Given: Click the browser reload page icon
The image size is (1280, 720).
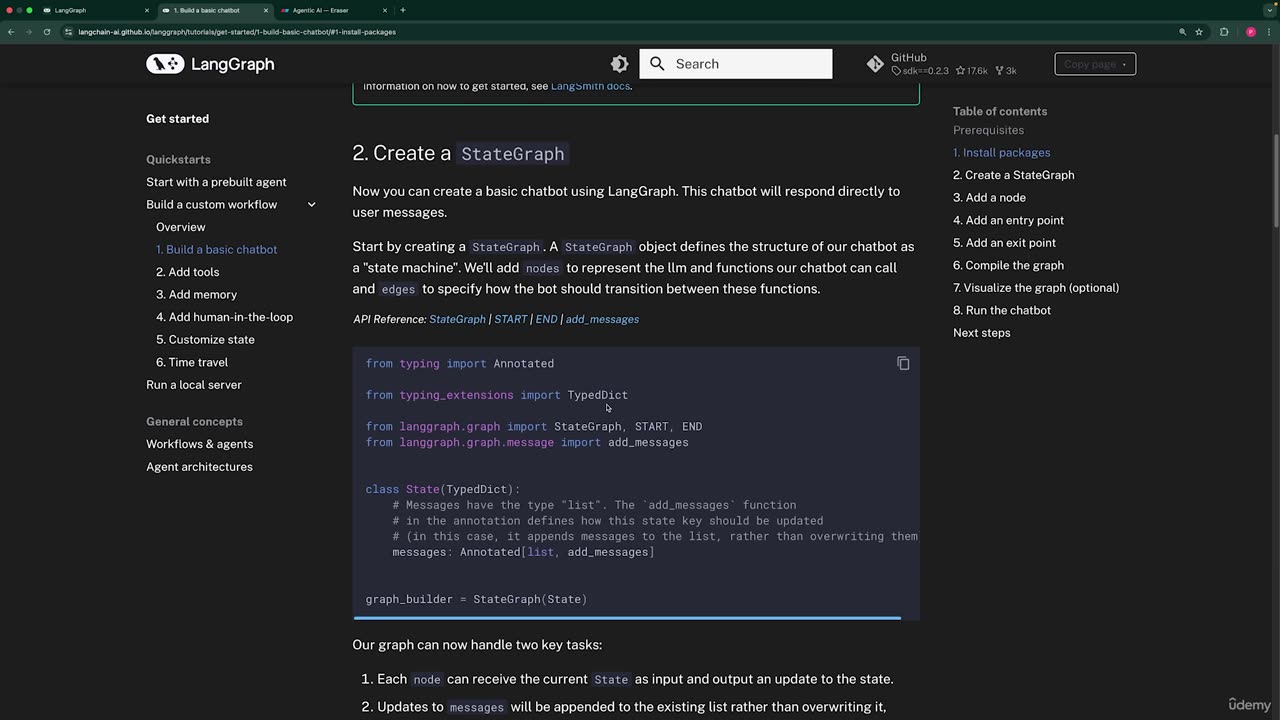Looking at the screenshot, I should tap(46, 32).
